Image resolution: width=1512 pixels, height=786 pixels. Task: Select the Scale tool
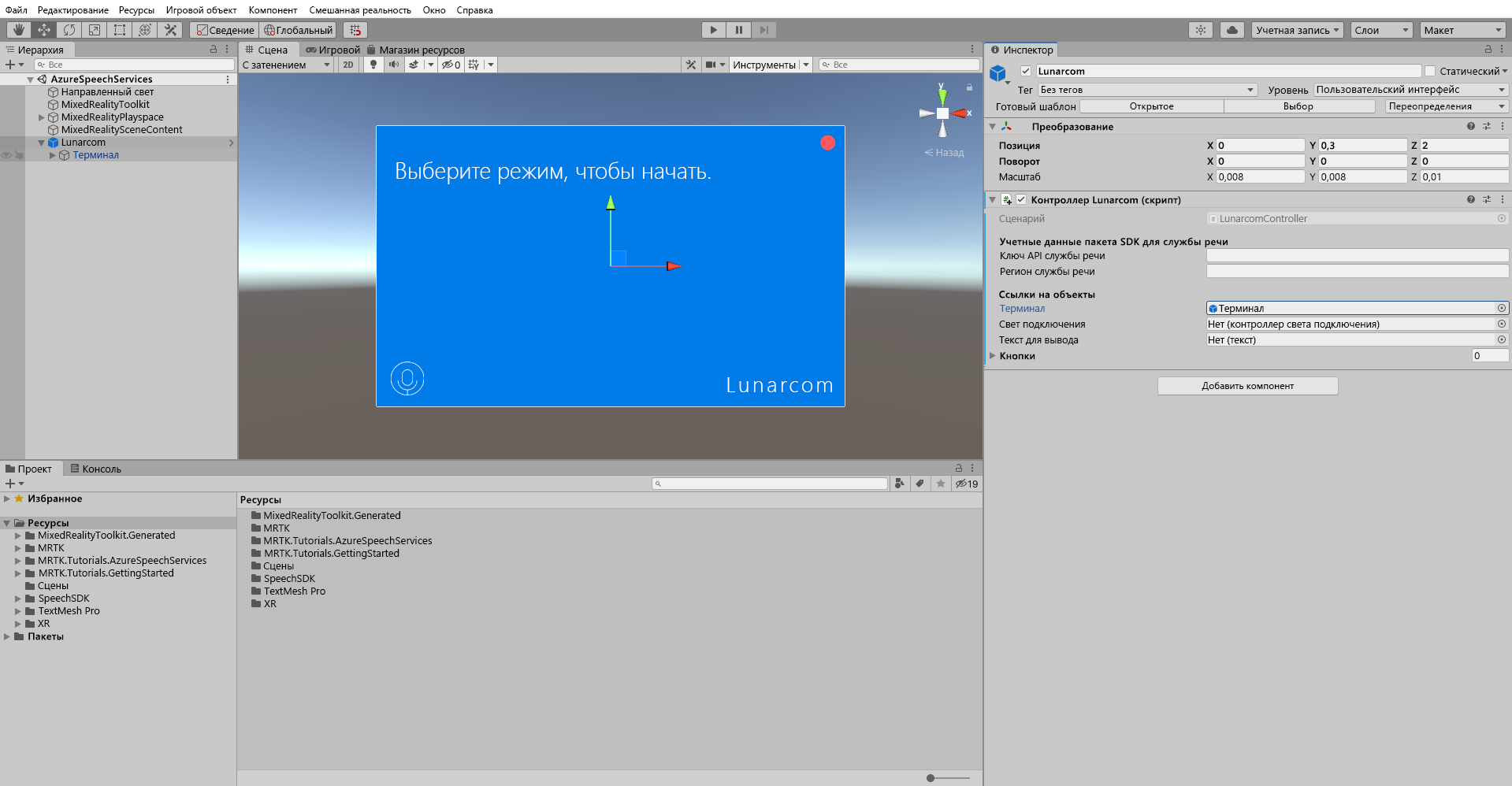tap(94, 29)
